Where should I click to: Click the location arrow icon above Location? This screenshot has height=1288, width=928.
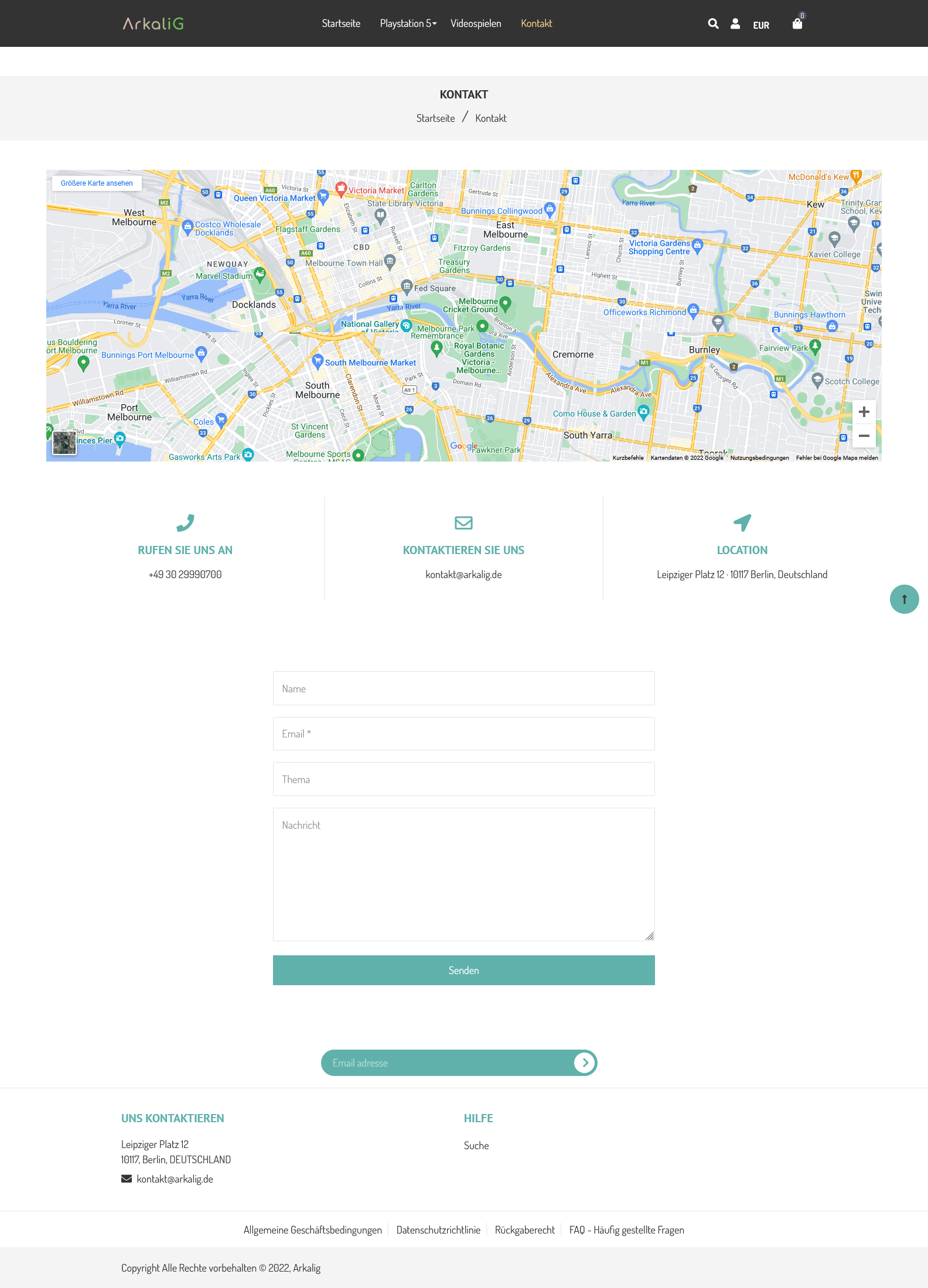point(742,522)
